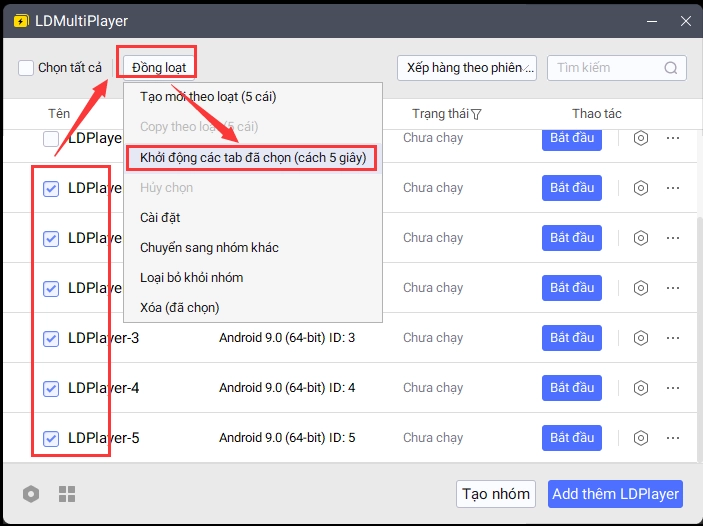Open settings gear for LDPlayer-4 row
703x526 pixels.
point(641,388)
